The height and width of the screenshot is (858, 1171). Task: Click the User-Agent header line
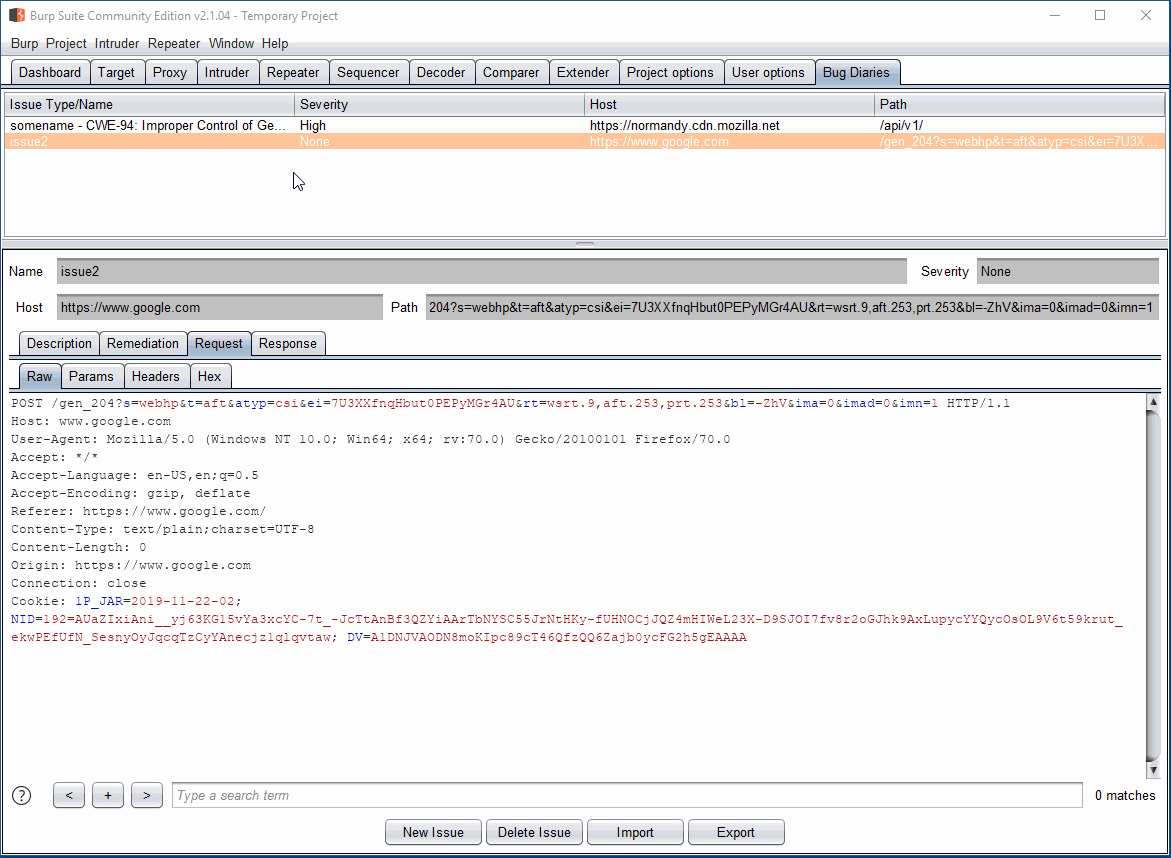coord(370,439)
